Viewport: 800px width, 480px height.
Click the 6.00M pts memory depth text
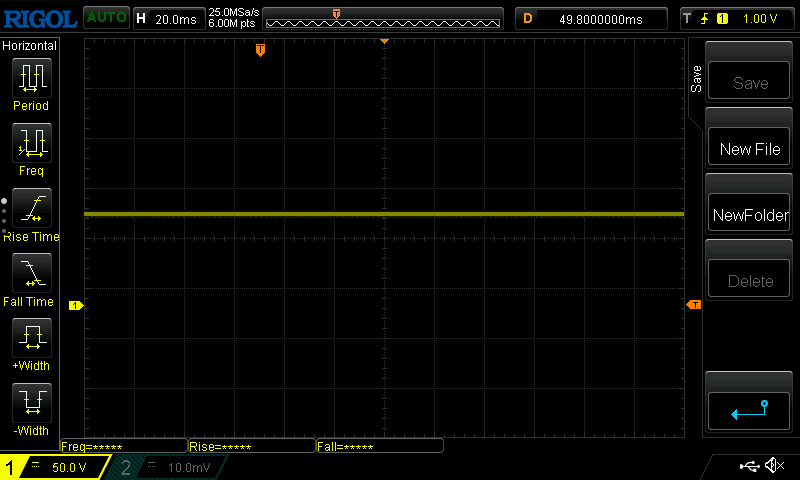point(232,23)
